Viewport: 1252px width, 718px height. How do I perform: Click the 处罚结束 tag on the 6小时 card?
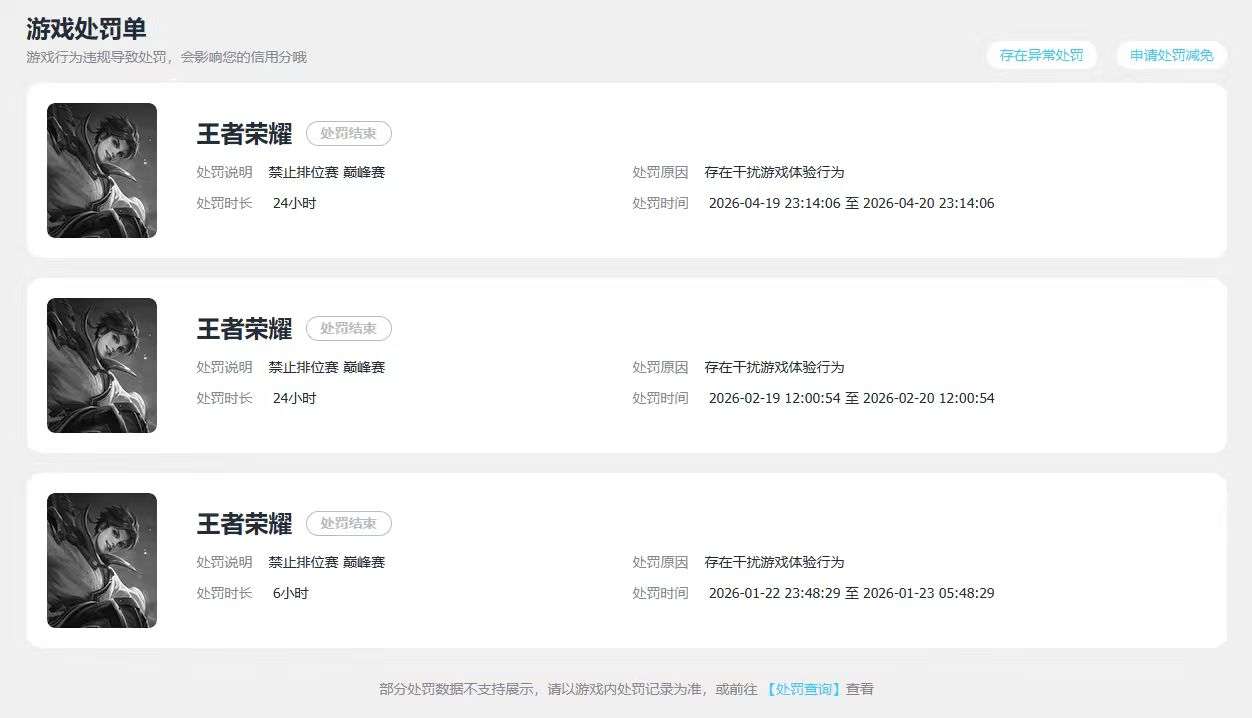[348, 523]
